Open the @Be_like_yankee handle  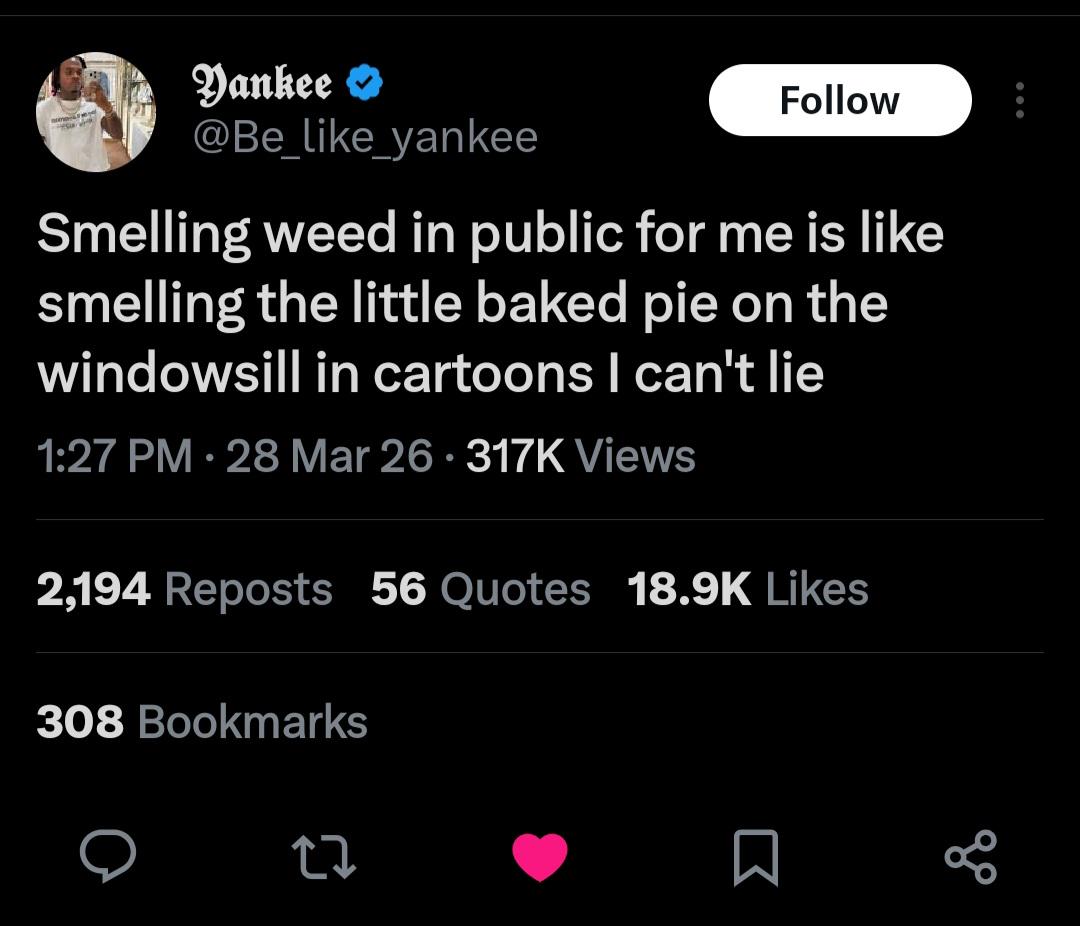point(364,136)
